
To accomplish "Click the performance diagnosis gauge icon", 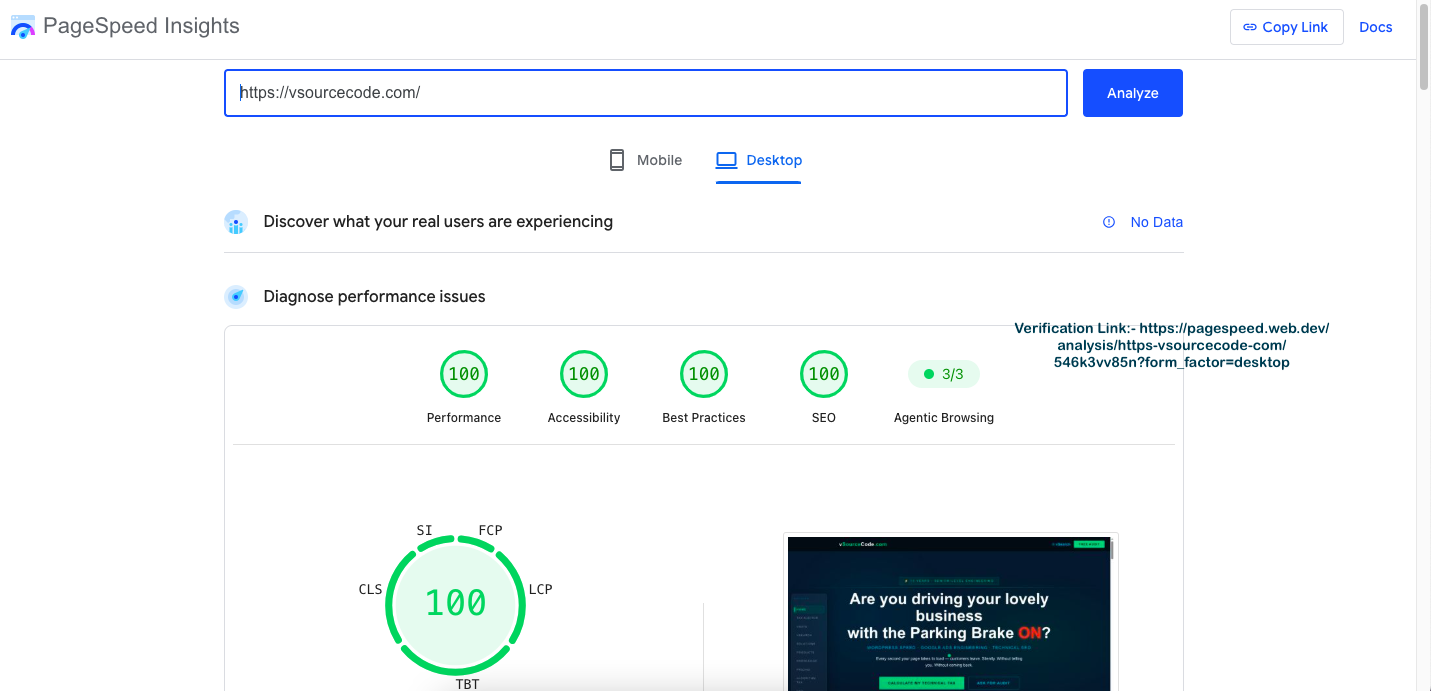I will coord(236,297).
